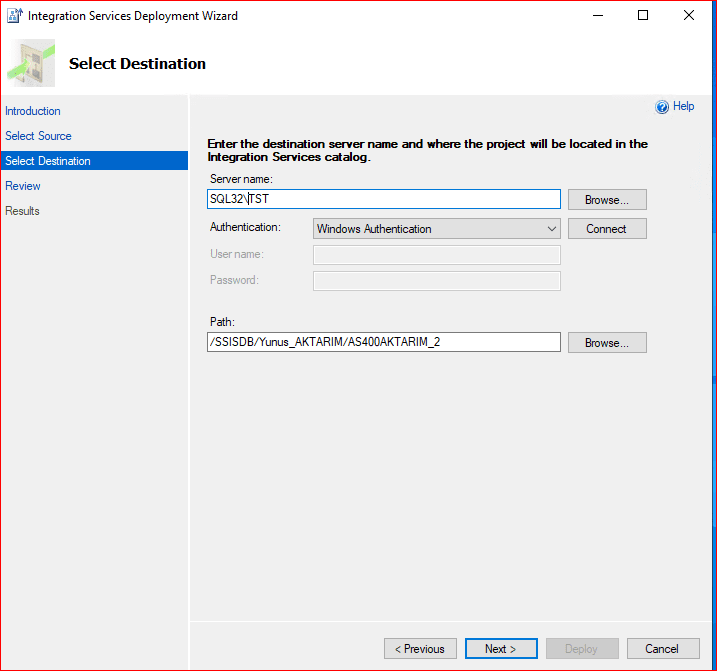
Task: Click the greyed-out Deploy button
Action: 581,649
